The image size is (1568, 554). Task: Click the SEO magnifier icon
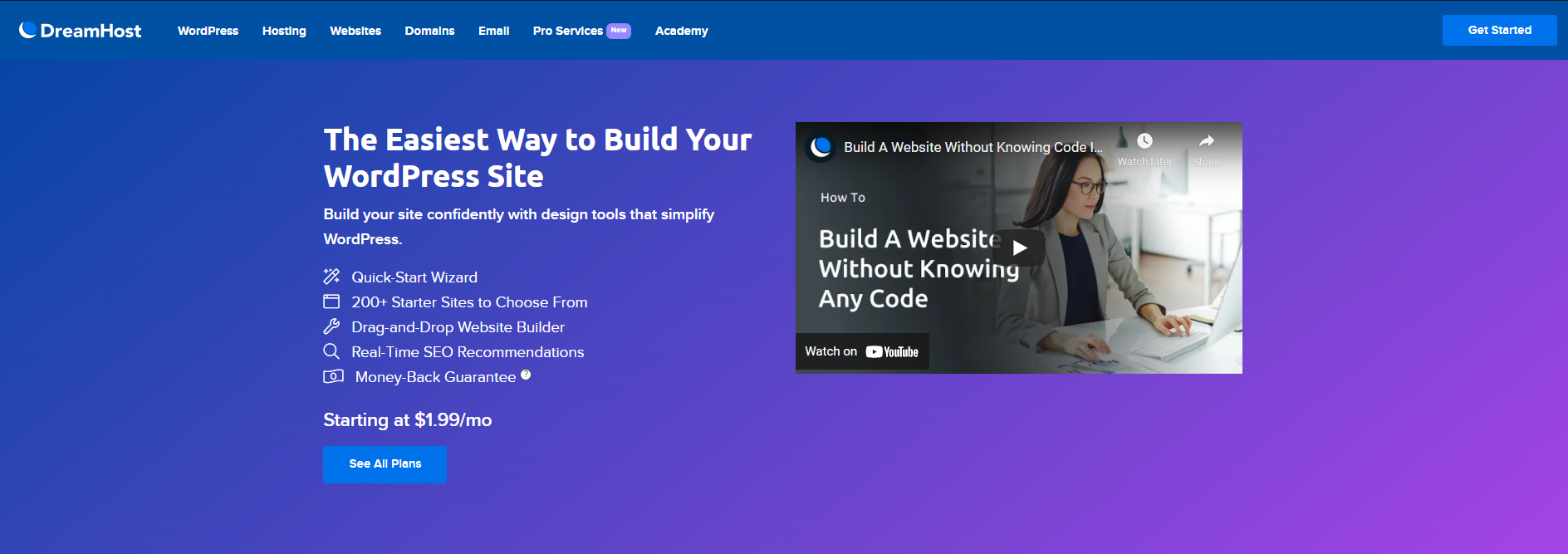pyautogui.click(x=331, y=351)
